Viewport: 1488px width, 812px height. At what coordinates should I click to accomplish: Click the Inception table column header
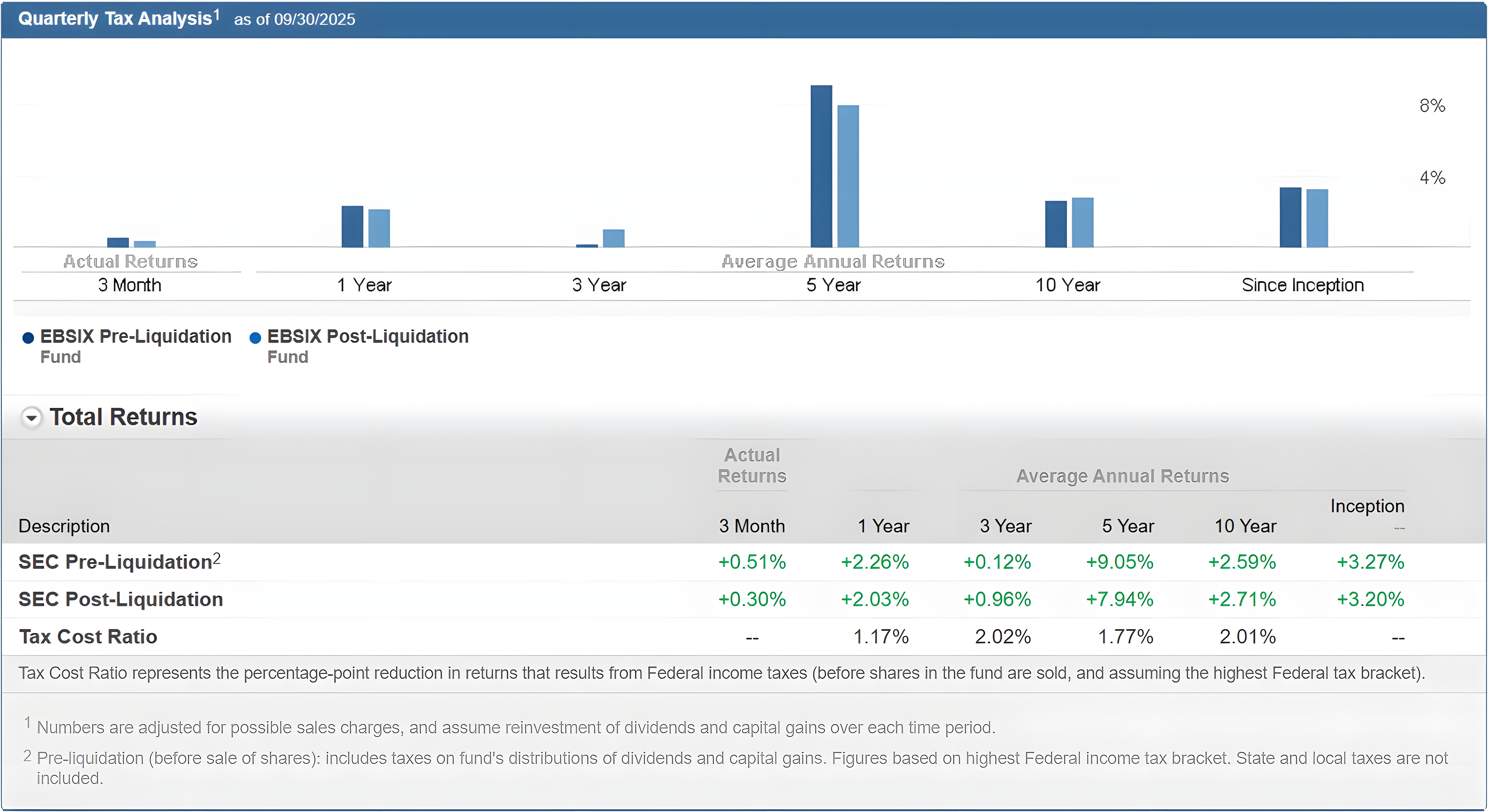(1367, 506)
